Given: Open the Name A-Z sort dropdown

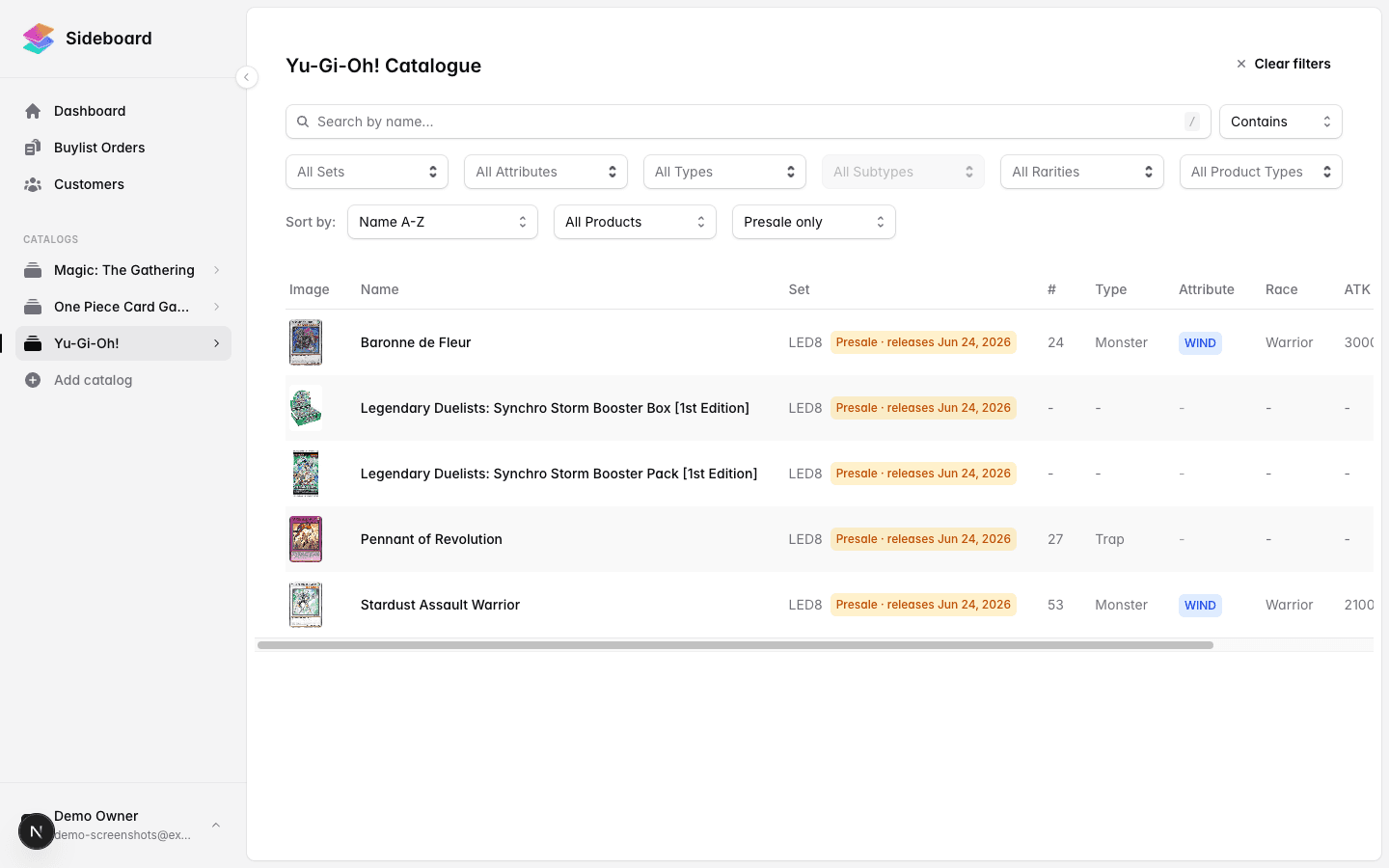Looking at the screenshot, I should tap(443, 222).
